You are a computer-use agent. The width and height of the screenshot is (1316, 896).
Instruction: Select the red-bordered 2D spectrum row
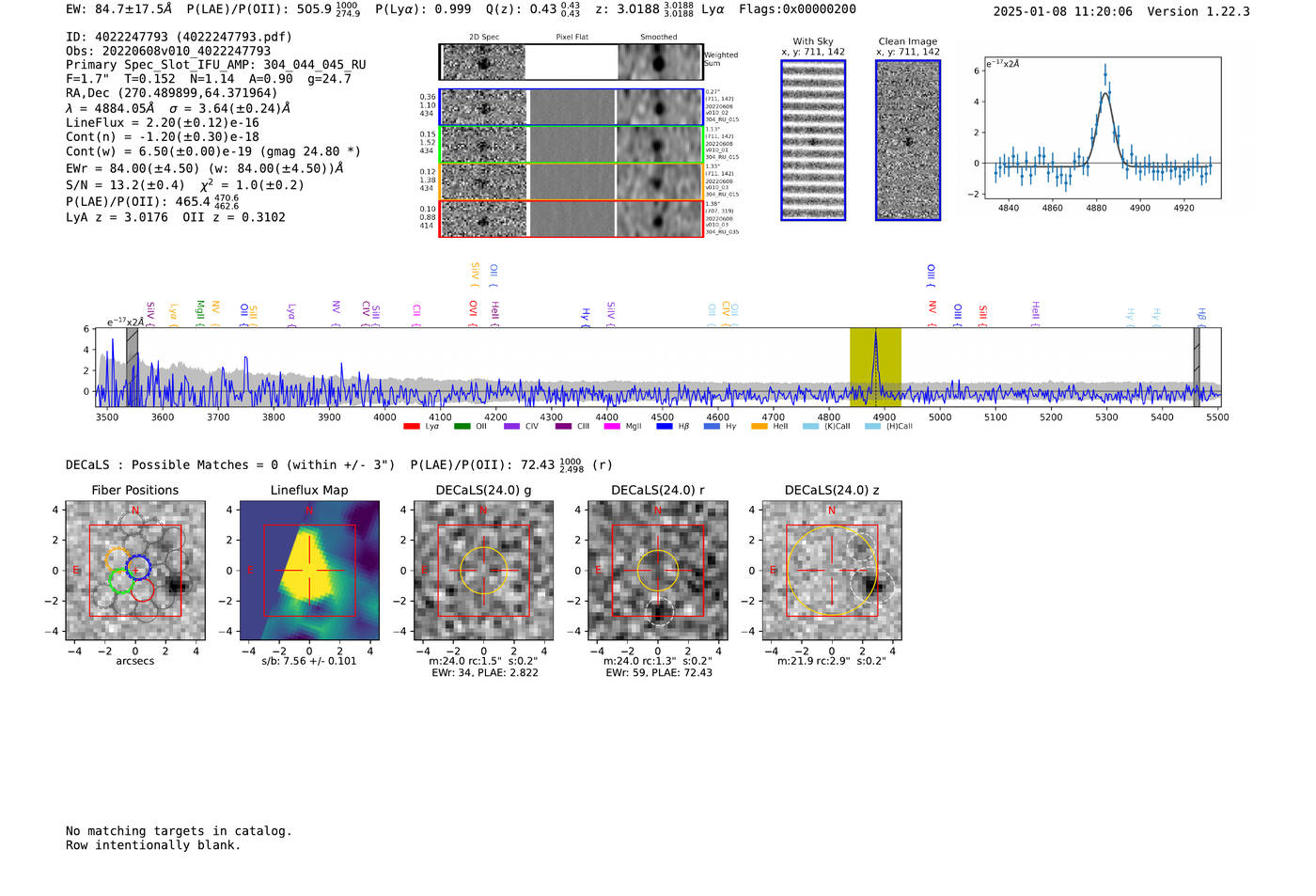572,218
